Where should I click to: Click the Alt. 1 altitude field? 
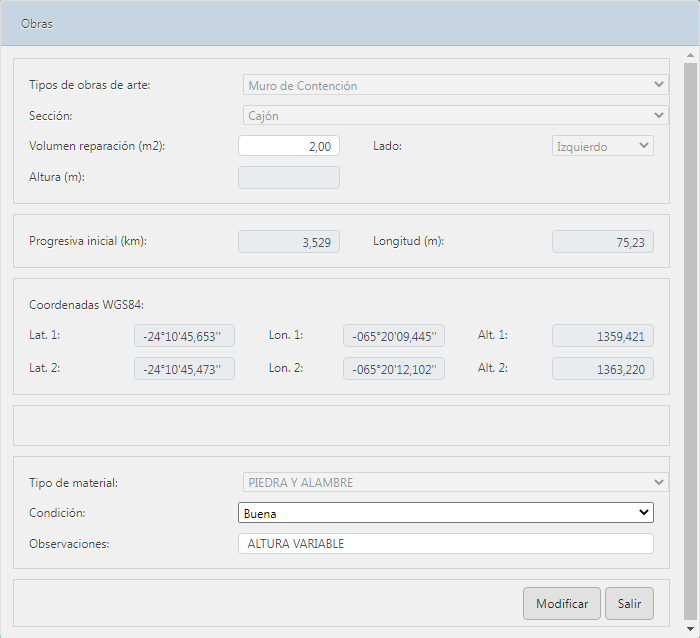pyautogui.click(x=603, y=336)
